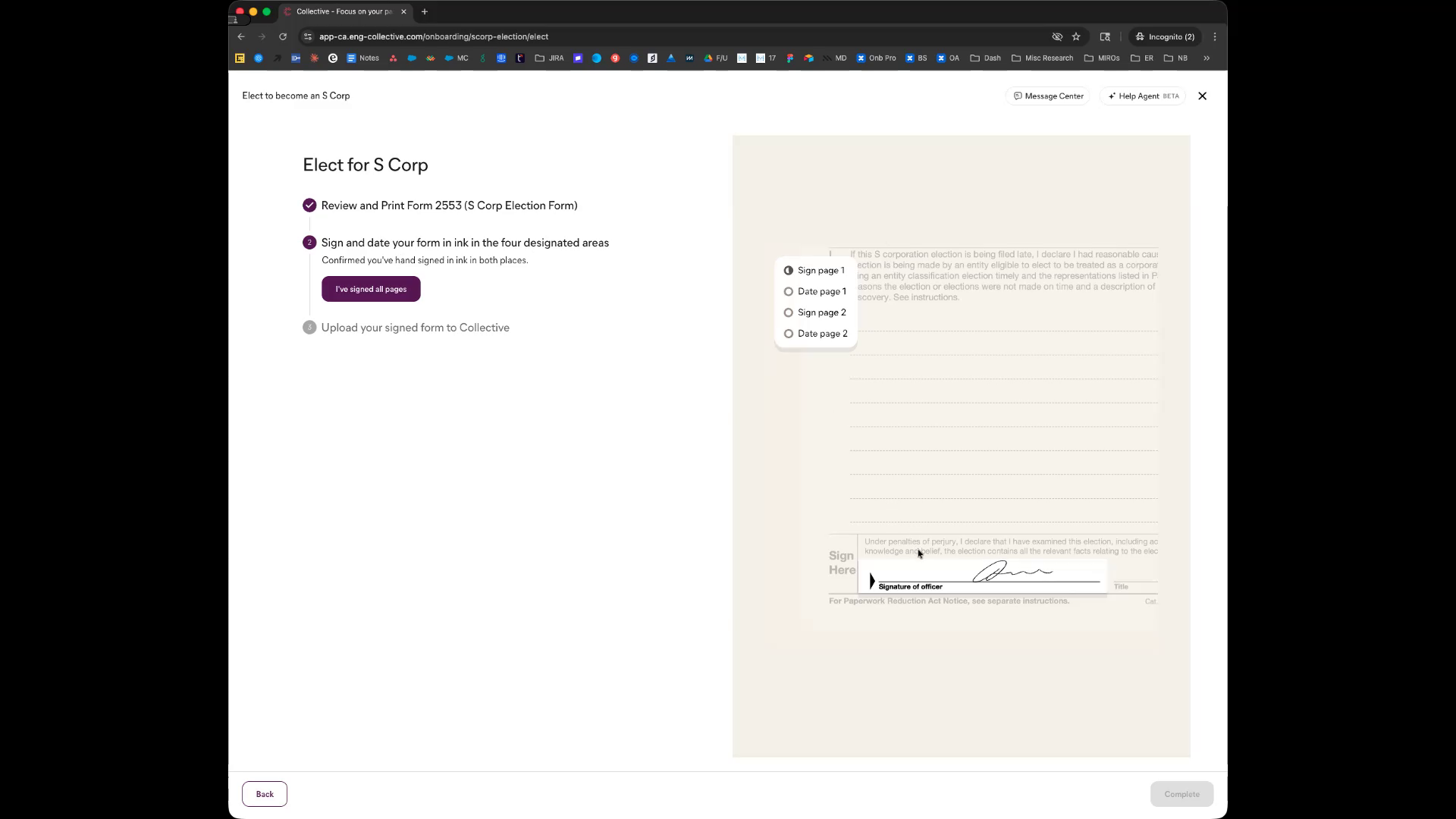
Task: Reload the current browser page
Action: (x=283, y=36)
